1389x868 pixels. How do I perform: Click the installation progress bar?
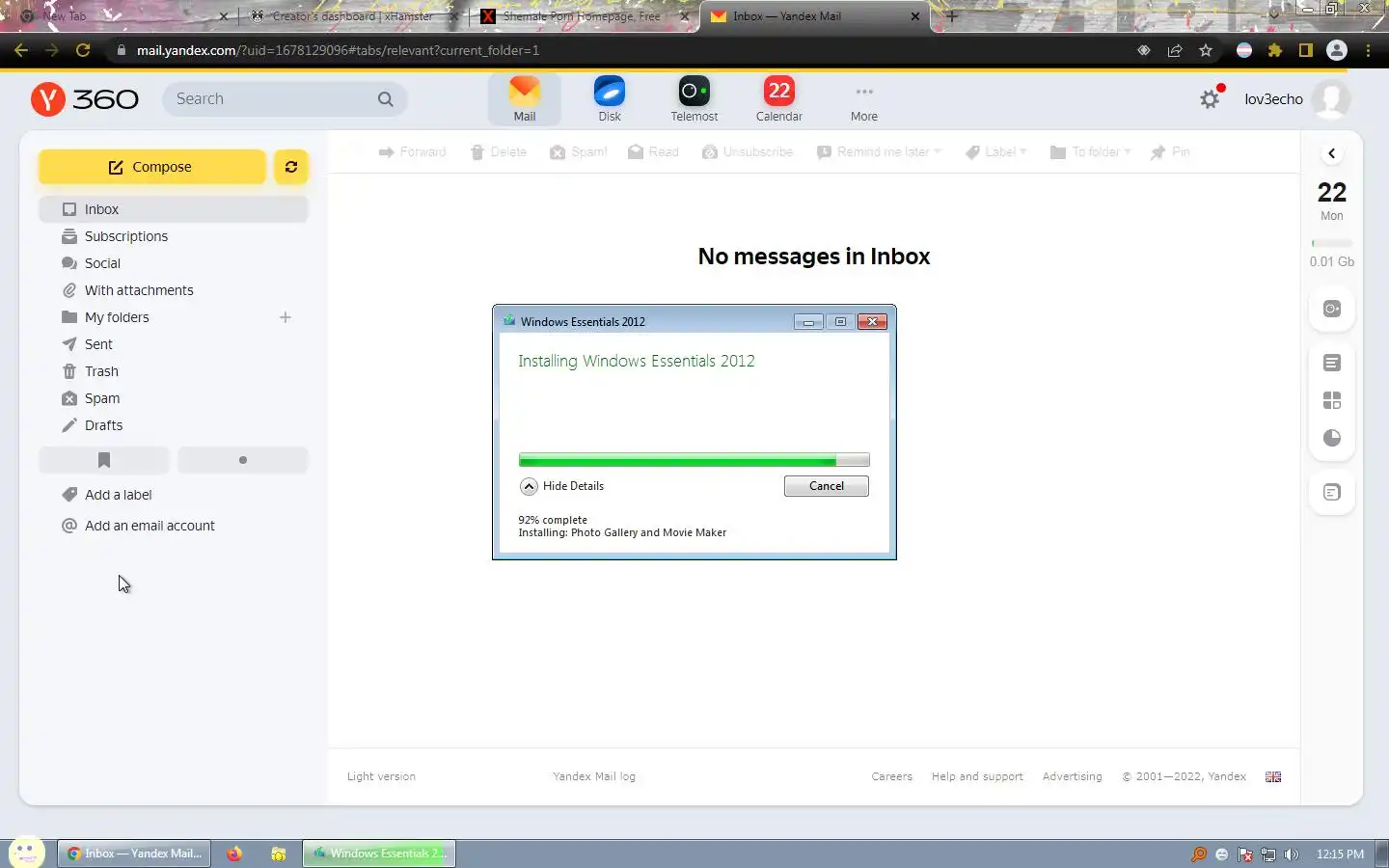point(694,460)
